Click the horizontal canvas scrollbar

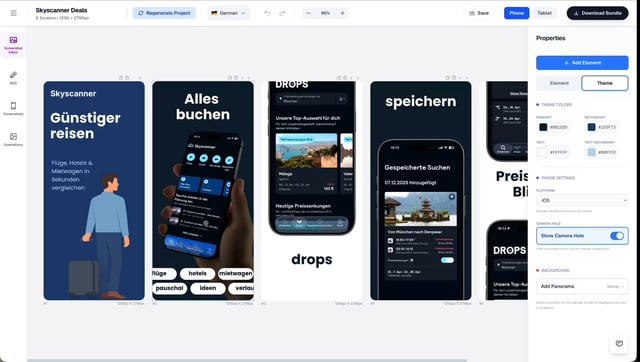247,360
